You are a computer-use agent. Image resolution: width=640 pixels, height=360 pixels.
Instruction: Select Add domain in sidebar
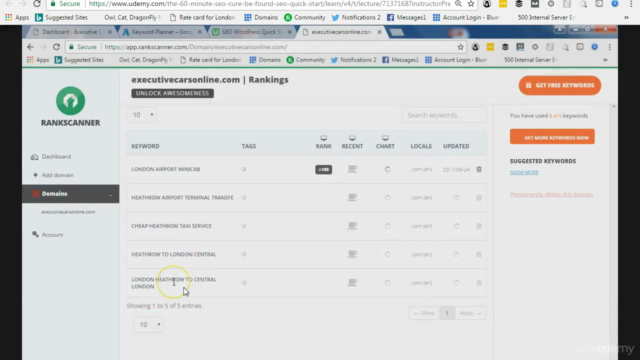(x=53, y=175)
